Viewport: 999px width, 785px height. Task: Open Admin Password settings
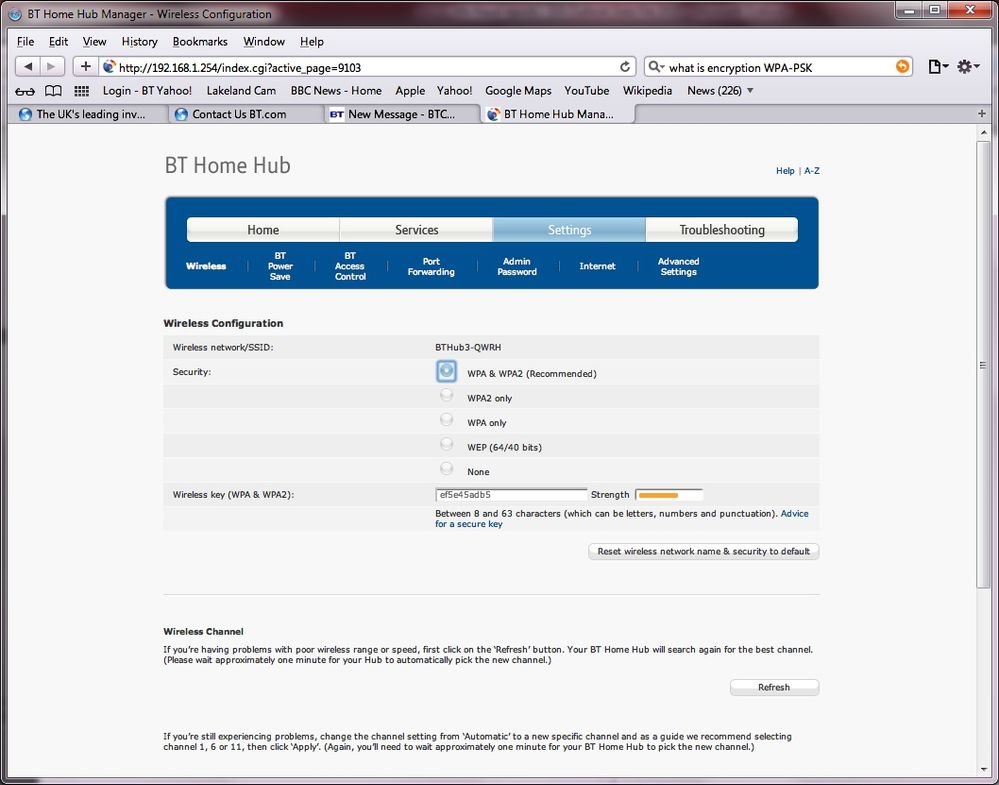click(517, 266)
